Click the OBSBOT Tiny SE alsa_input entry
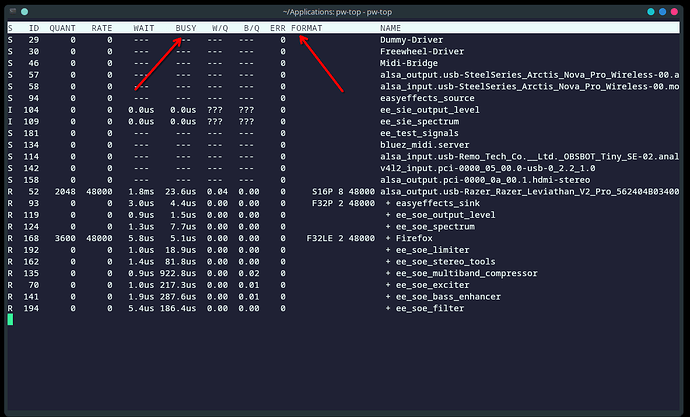The height and width of the screenshot is (417, 690). 529,157
